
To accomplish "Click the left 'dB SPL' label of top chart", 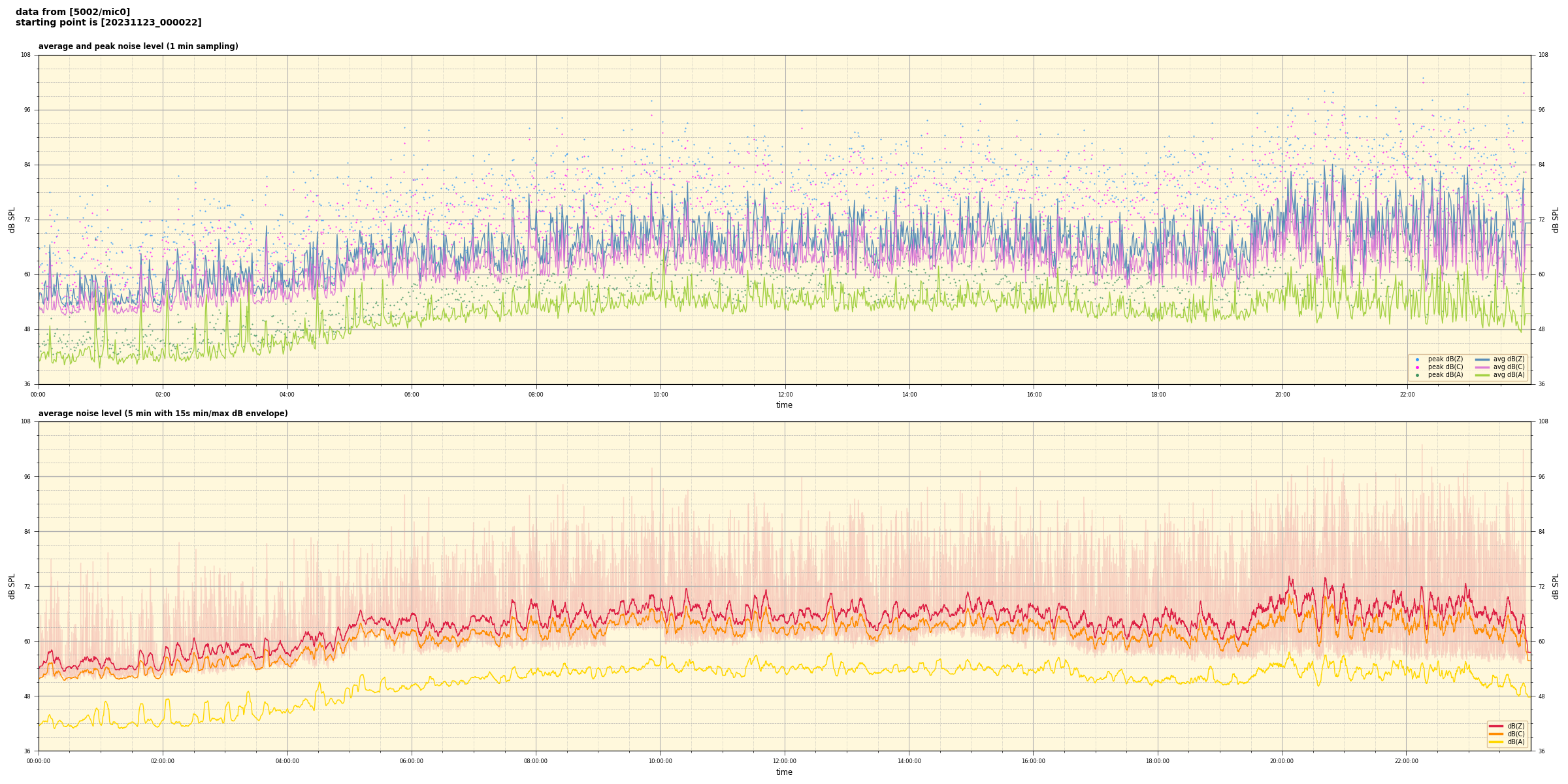I will click(x=12, y=220).
